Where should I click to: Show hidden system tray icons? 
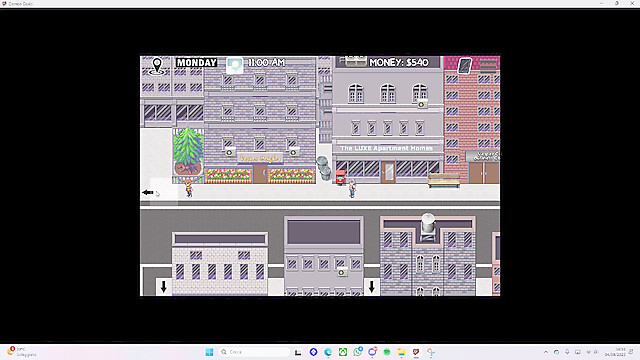[546, 352]
